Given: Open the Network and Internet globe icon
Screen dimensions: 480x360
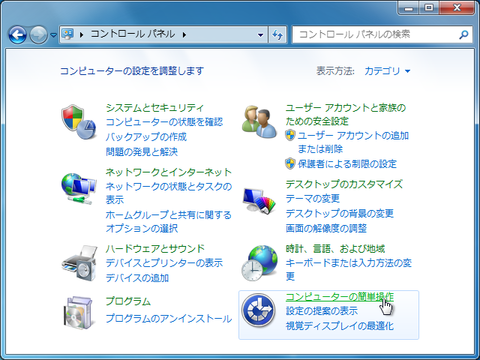Looking at the screenshot, I should coord(79,188).
